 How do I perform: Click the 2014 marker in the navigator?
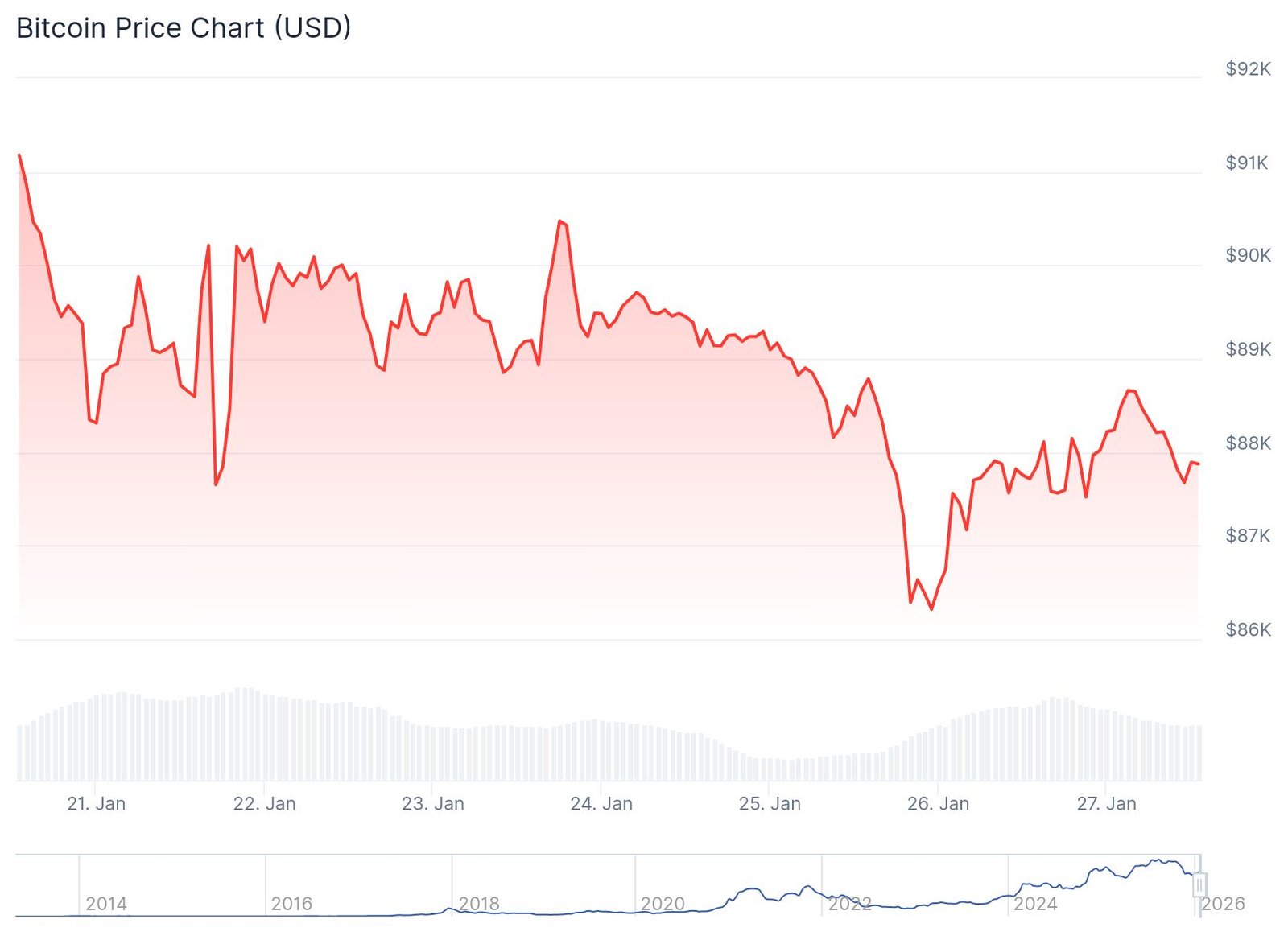[x=106, y=904]
